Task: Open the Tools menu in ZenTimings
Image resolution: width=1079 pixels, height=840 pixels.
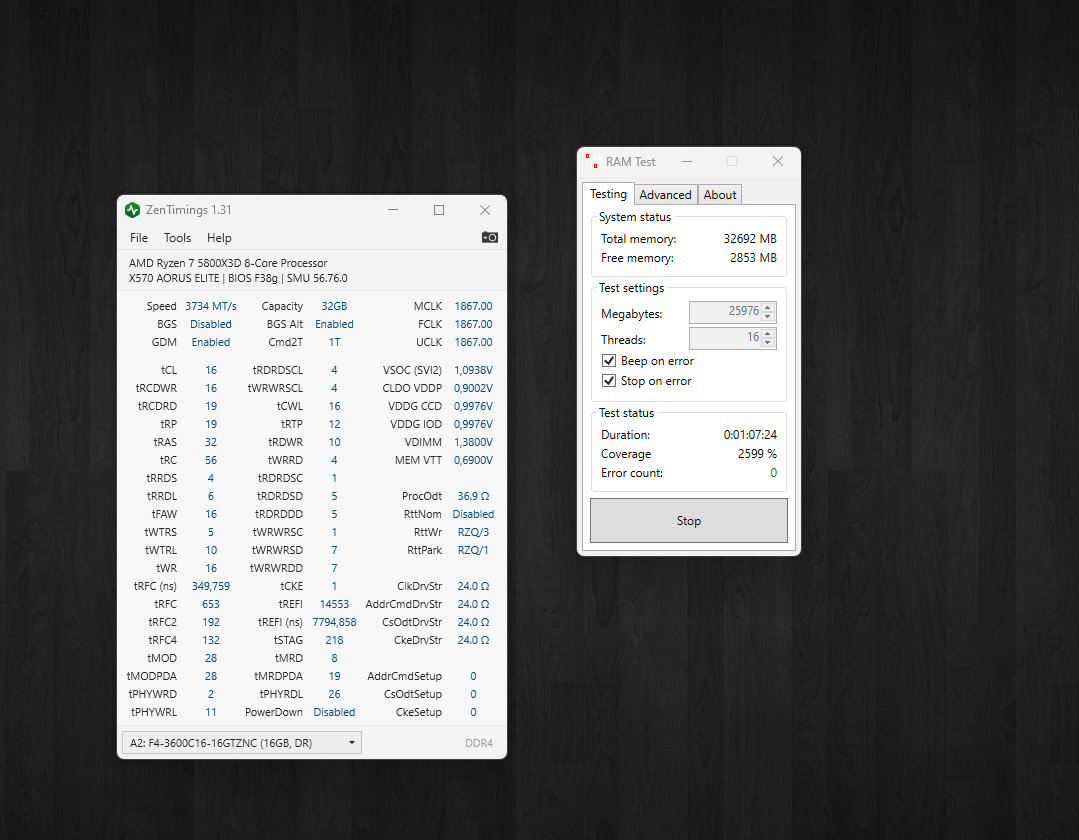Action: 178,237
